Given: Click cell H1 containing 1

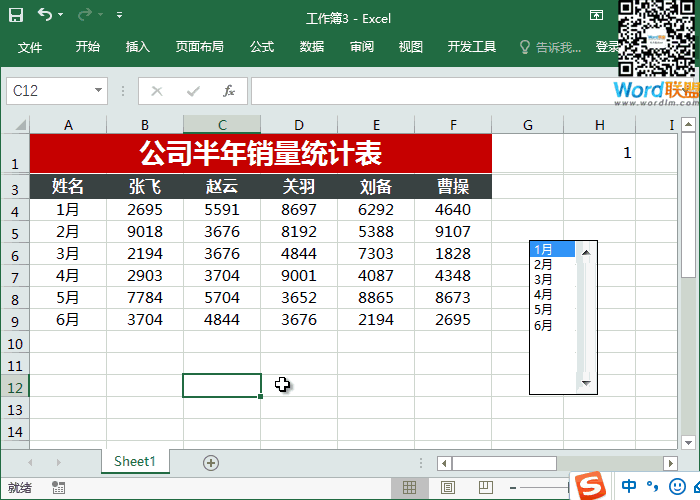Looking at the screenshot, I should tap(600, 153).
